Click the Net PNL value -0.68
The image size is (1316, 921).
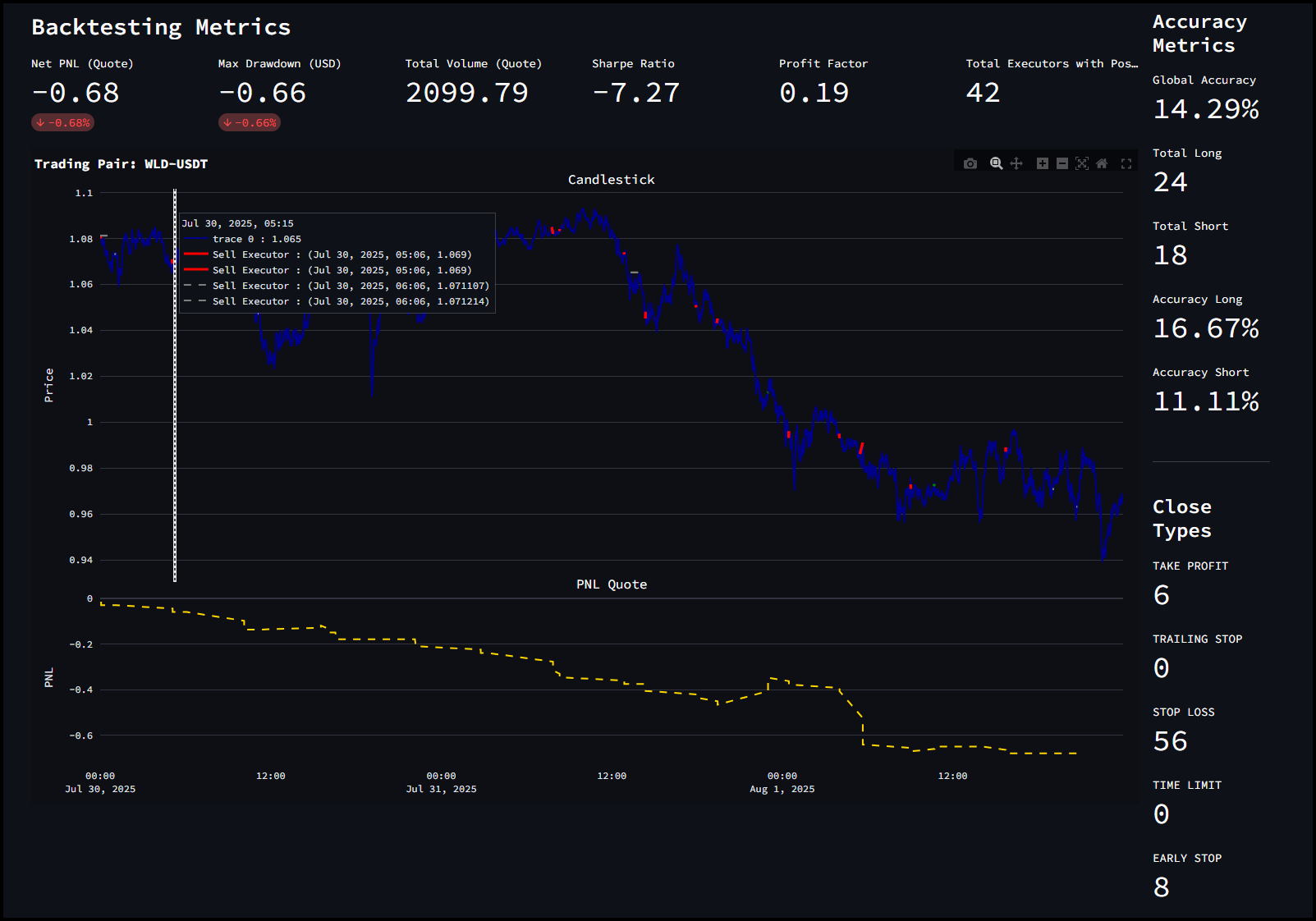(76, 93)
